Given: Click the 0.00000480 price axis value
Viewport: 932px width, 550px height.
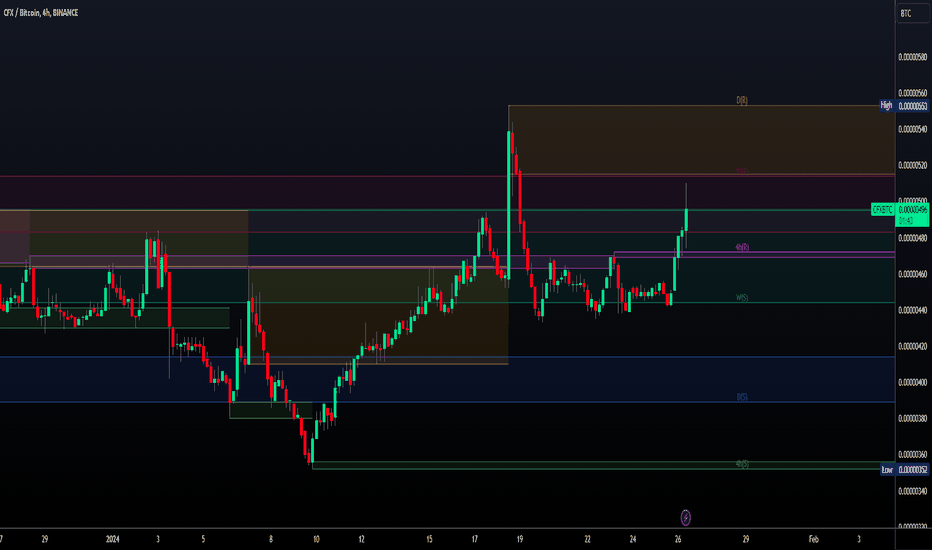Looking at the screenshot, I should click(x=912, y=238).
